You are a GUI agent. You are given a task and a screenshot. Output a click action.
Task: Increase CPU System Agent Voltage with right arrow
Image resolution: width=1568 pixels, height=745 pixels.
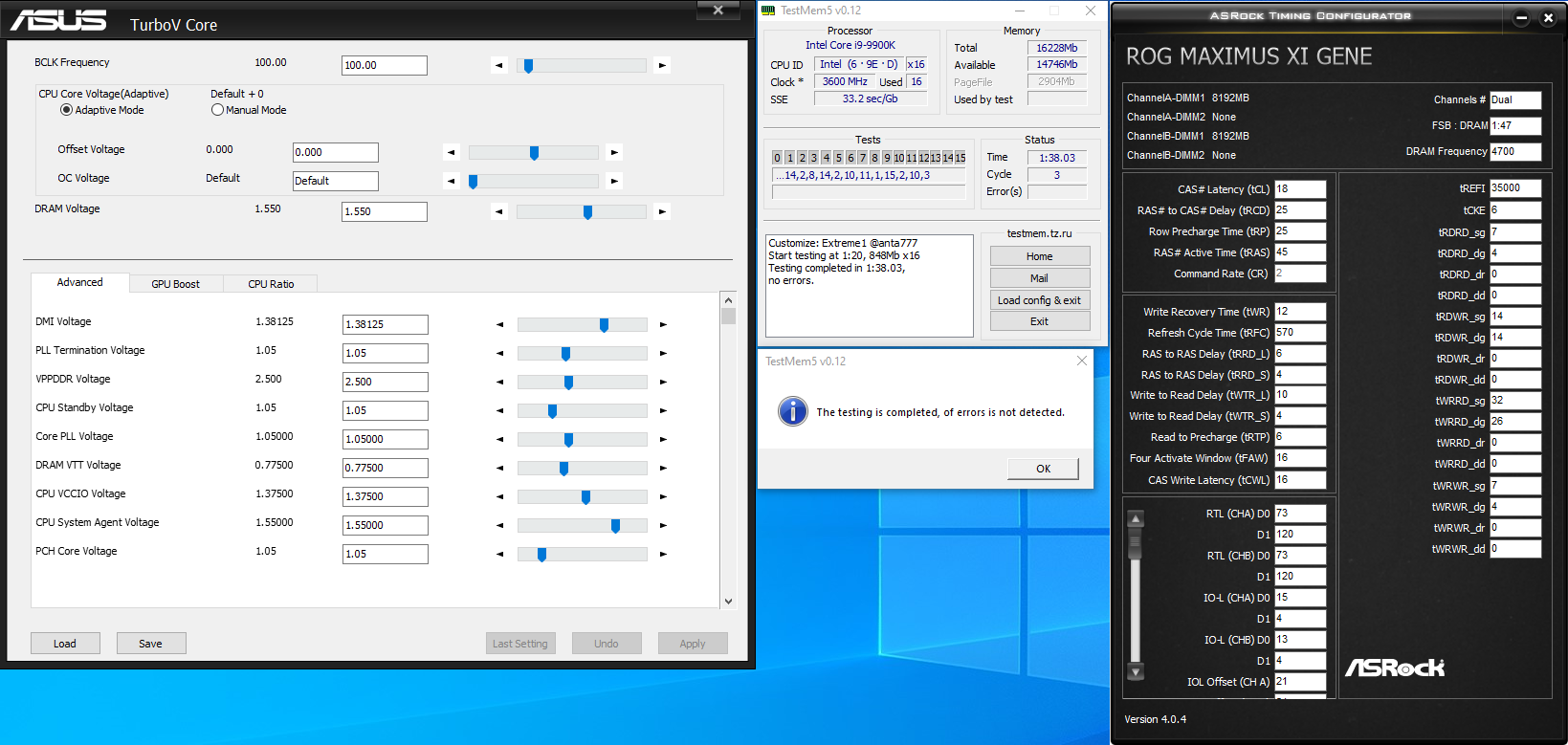point(663,525)
